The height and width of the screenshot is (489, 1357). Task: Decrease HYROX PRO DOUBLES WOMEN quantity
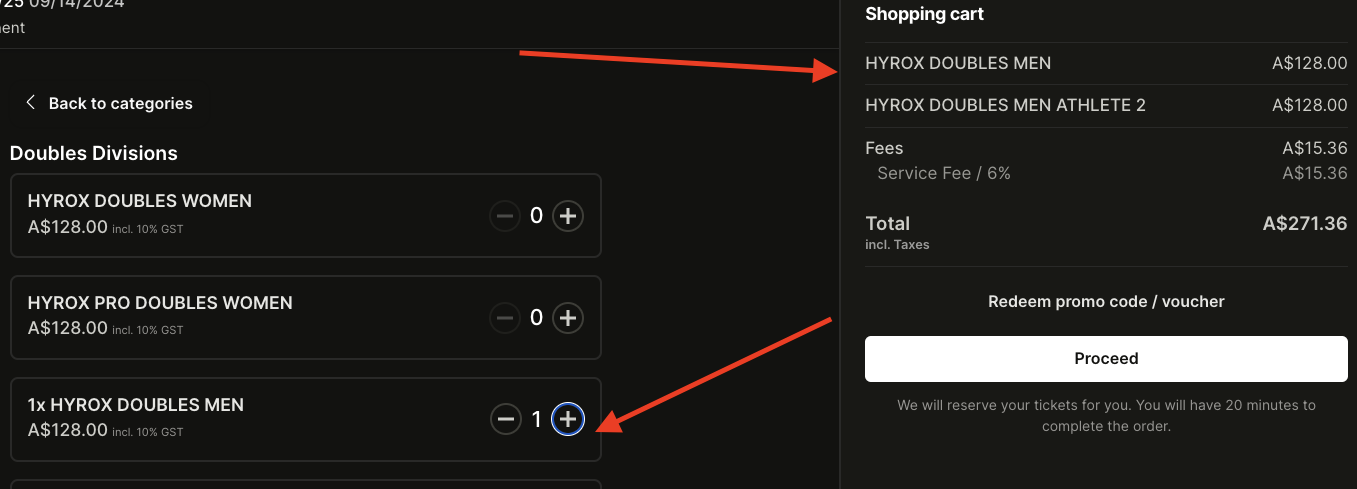[505, 318]
